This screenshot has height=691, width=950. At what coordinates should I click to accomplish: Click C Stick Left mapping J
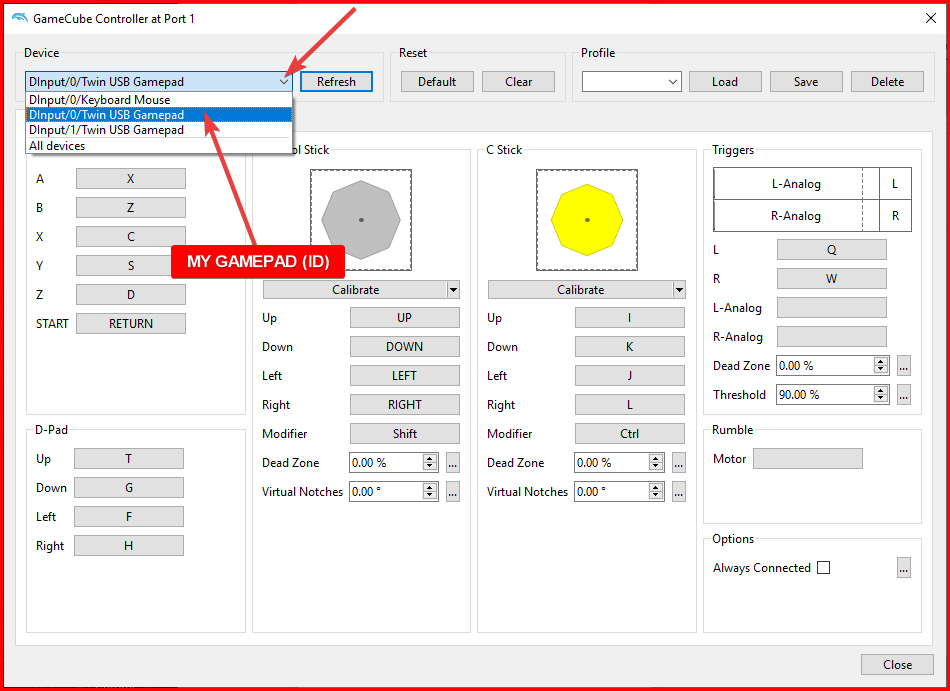[x=629, y=376]
